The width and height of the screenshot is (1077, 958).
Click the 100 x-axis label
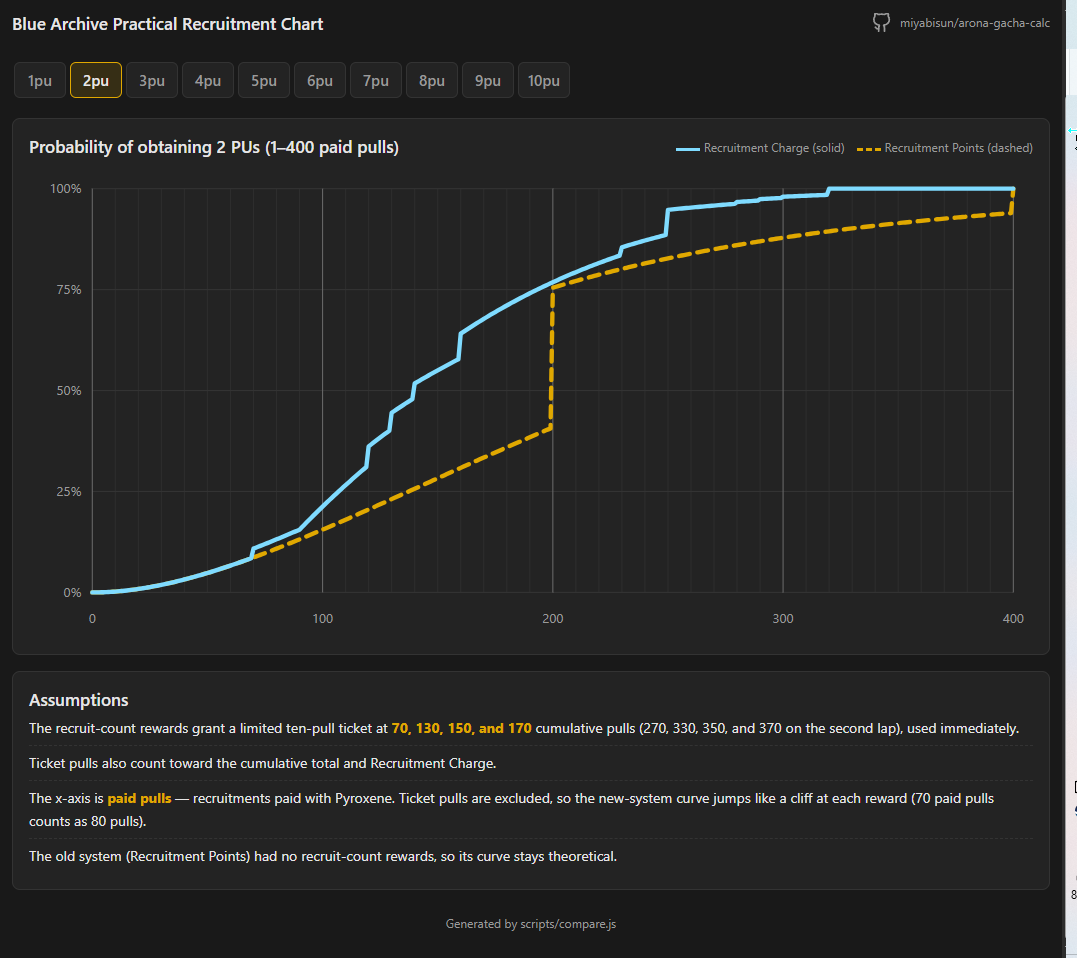[x=323, y=618]
